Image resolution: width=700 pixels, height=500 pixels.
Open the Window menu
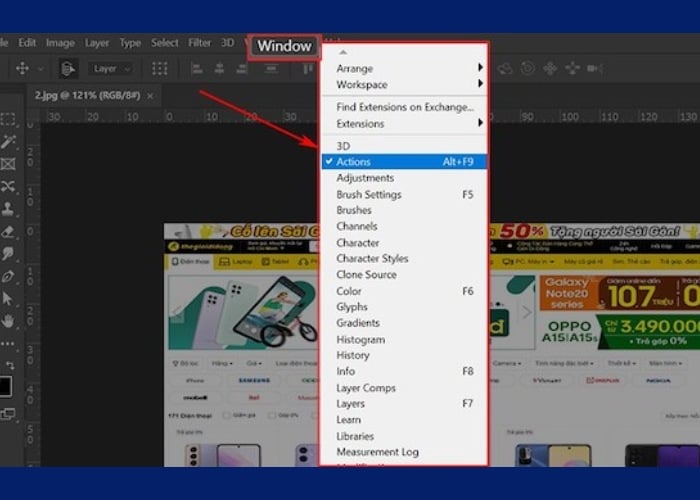point(284,46)
